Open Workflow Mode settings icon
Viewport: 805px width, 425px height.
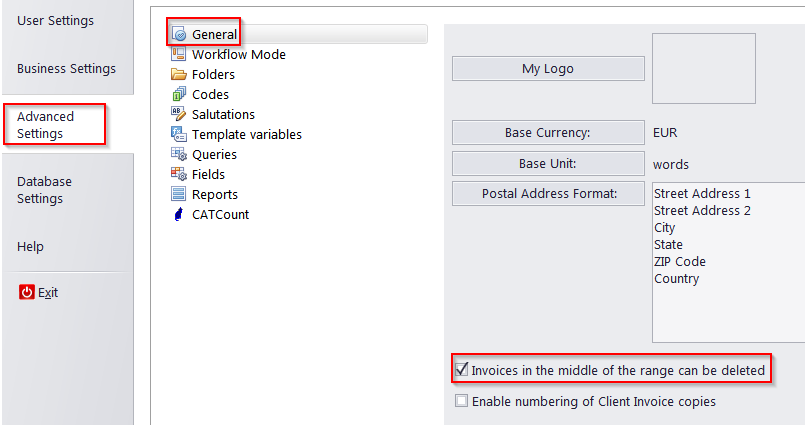tap(178, 54)
